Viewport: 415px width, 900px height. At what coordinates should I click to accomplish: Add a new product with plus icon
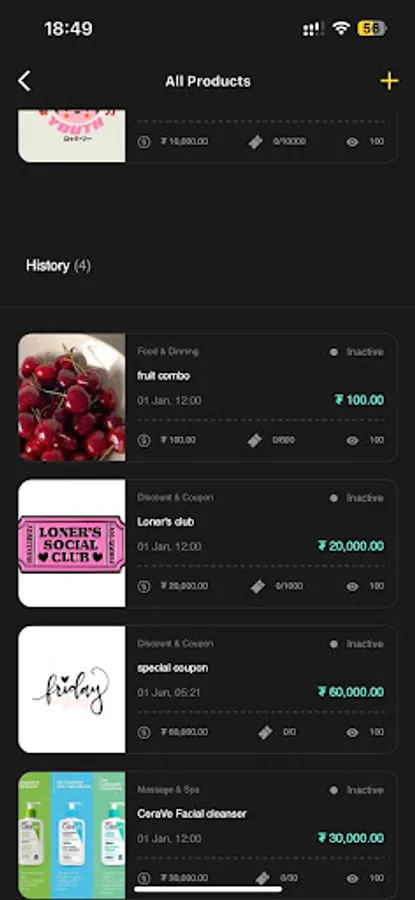point(389,82)
